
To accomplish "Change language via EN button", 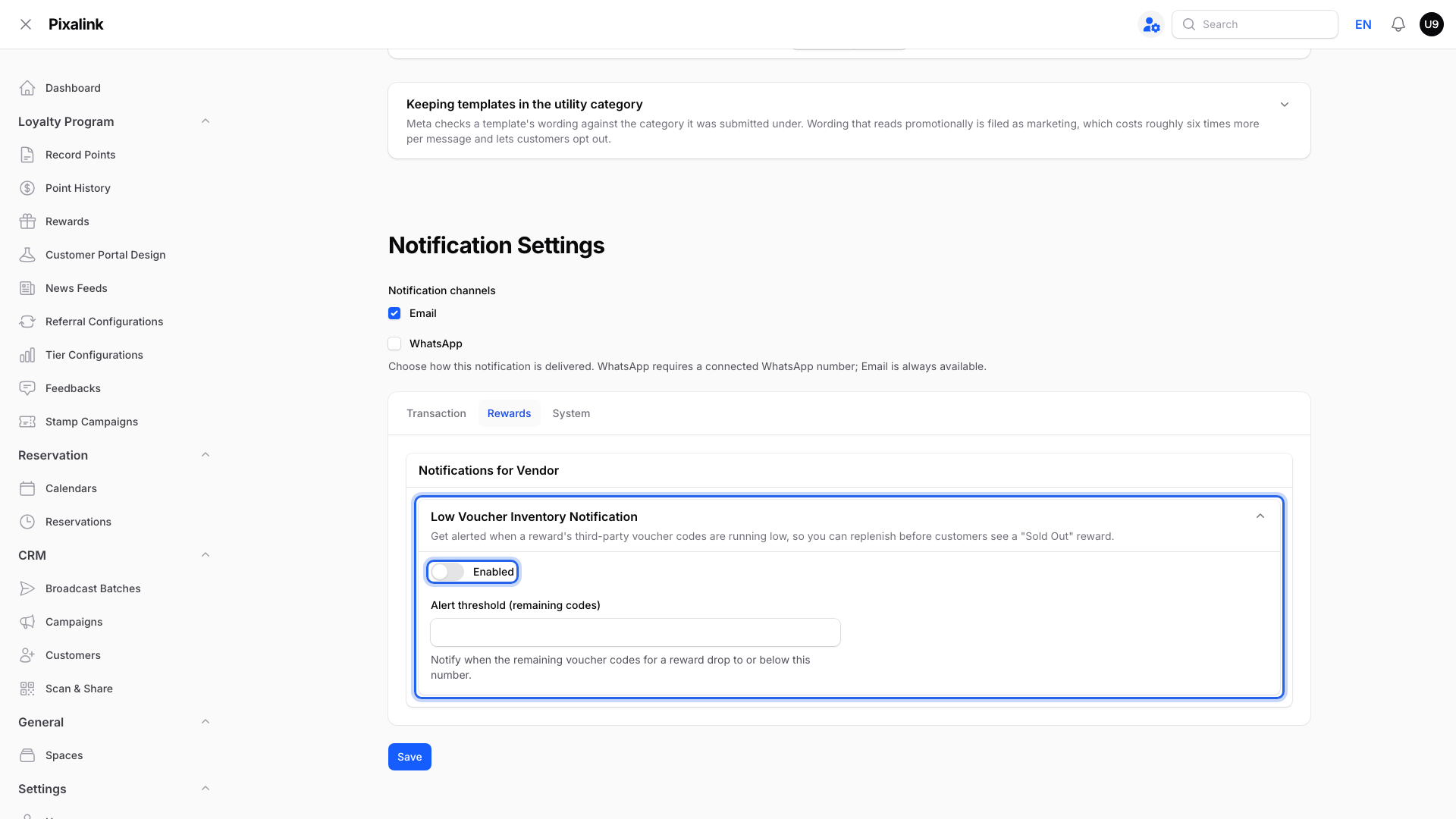I will point(1363,24).
